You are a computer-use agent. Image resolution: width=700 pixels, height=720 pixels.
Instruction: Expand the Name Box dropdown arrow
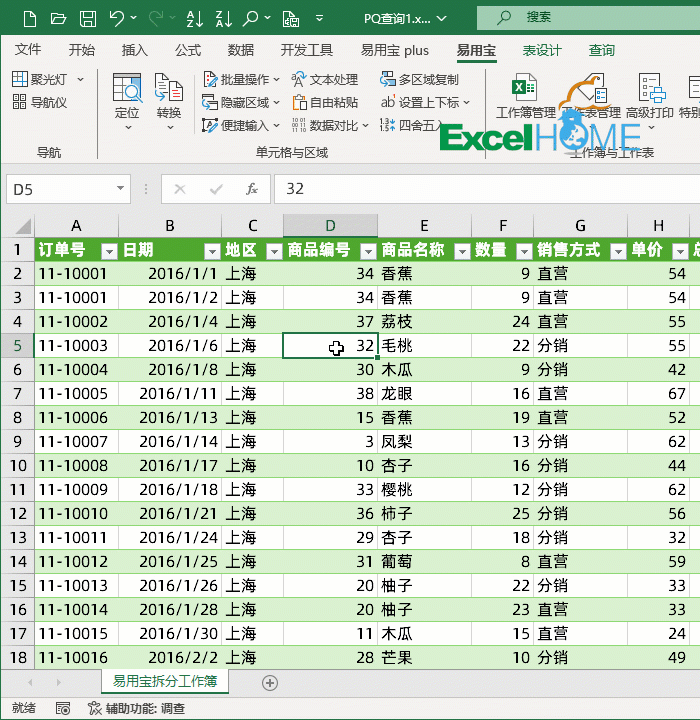point(120,188)
